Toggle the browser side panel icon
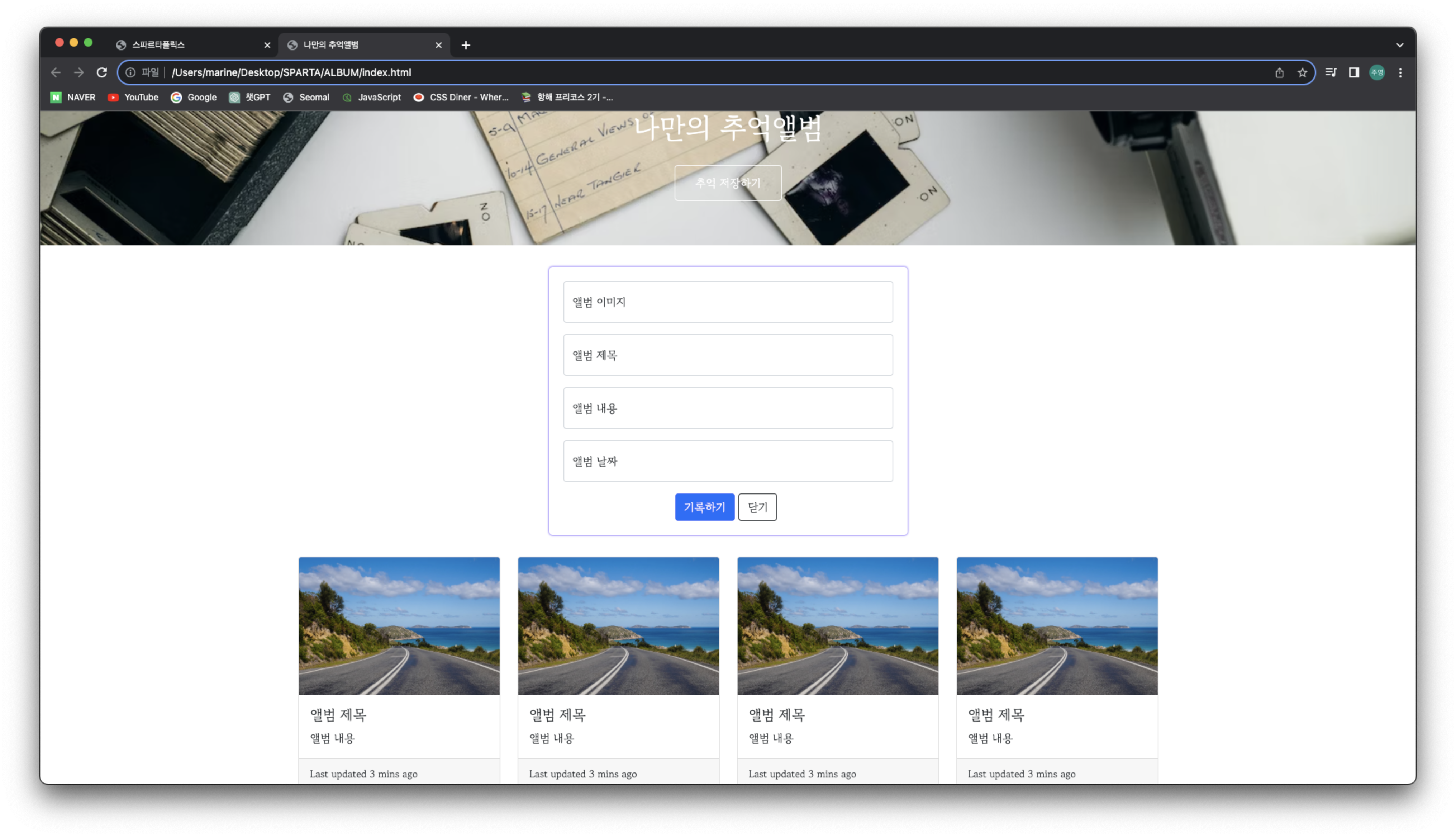1456x837 pixels. tap(1354, 72)
